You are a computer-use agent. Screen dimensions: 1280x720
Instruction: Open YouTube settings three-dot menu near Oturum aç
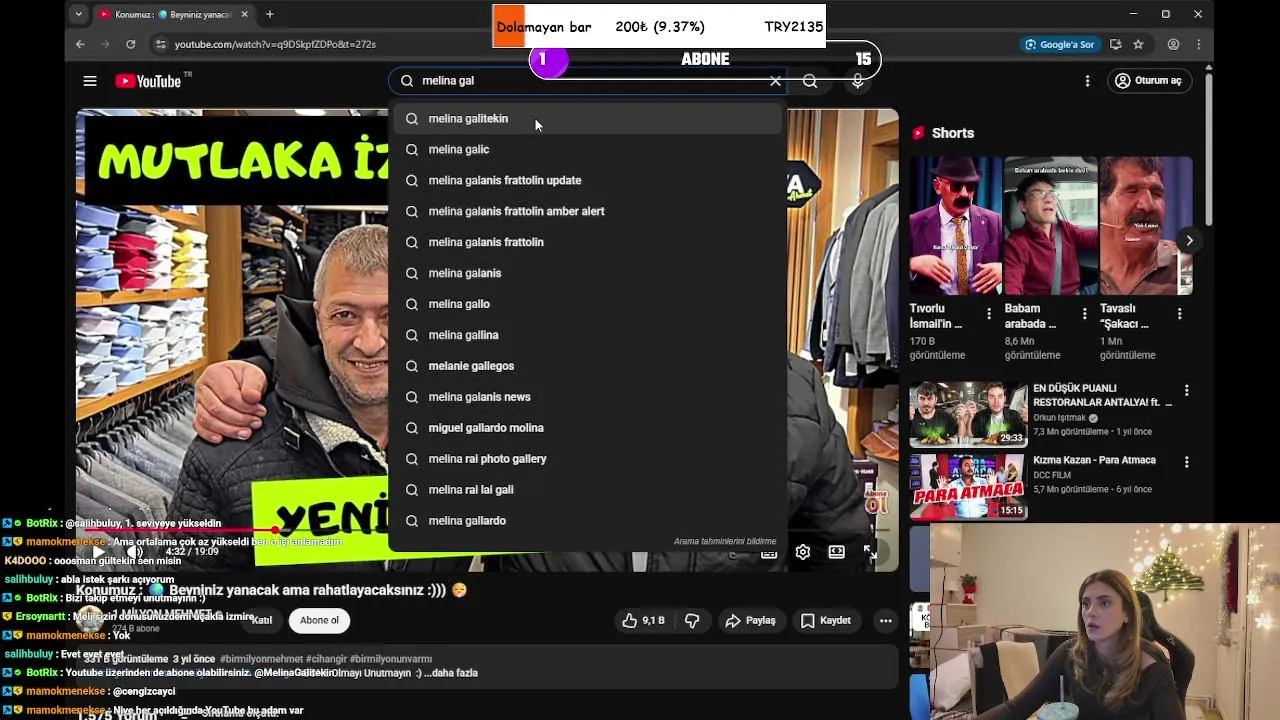tap(1087, 81)
